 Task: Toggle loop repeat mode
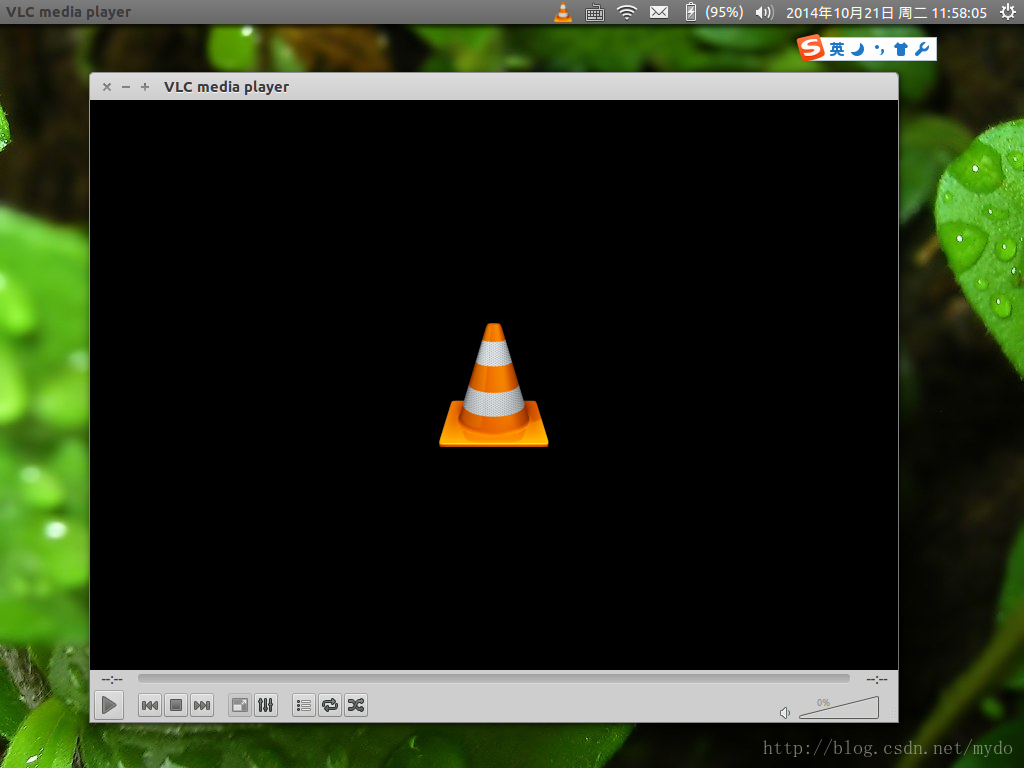tap(330, 705)
